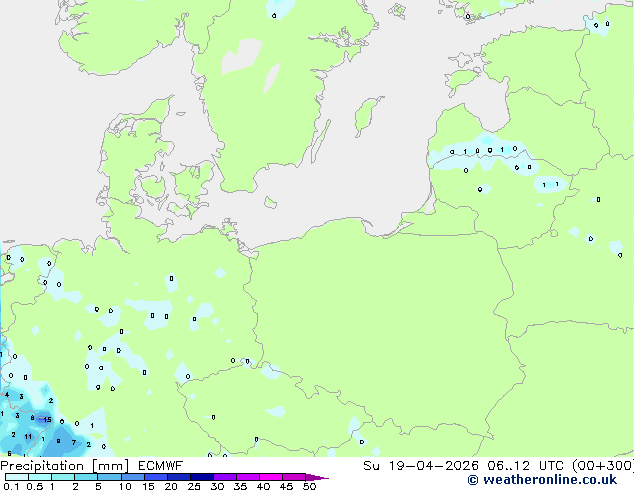Click the '7' precipitation value on the map

(74, 443)
